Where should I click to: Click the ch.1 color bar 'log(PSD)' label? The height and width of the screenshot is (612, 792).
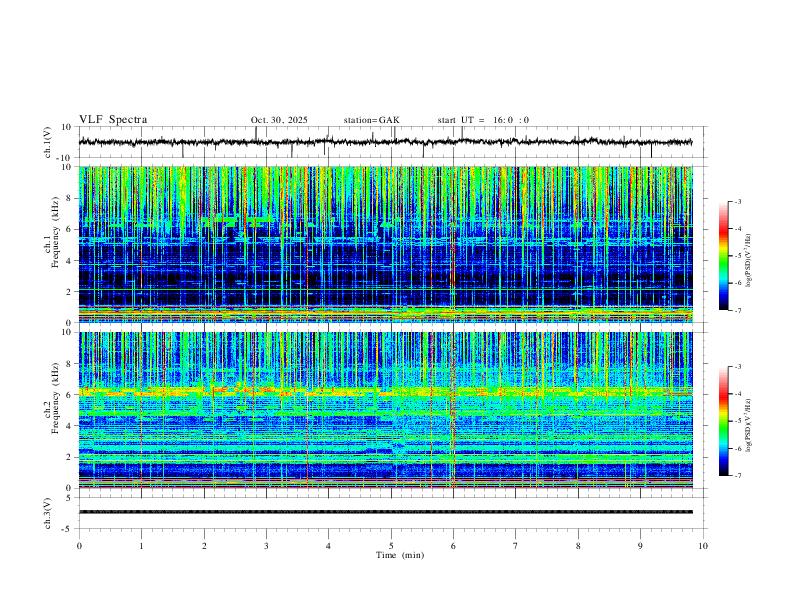coord(748,261)
